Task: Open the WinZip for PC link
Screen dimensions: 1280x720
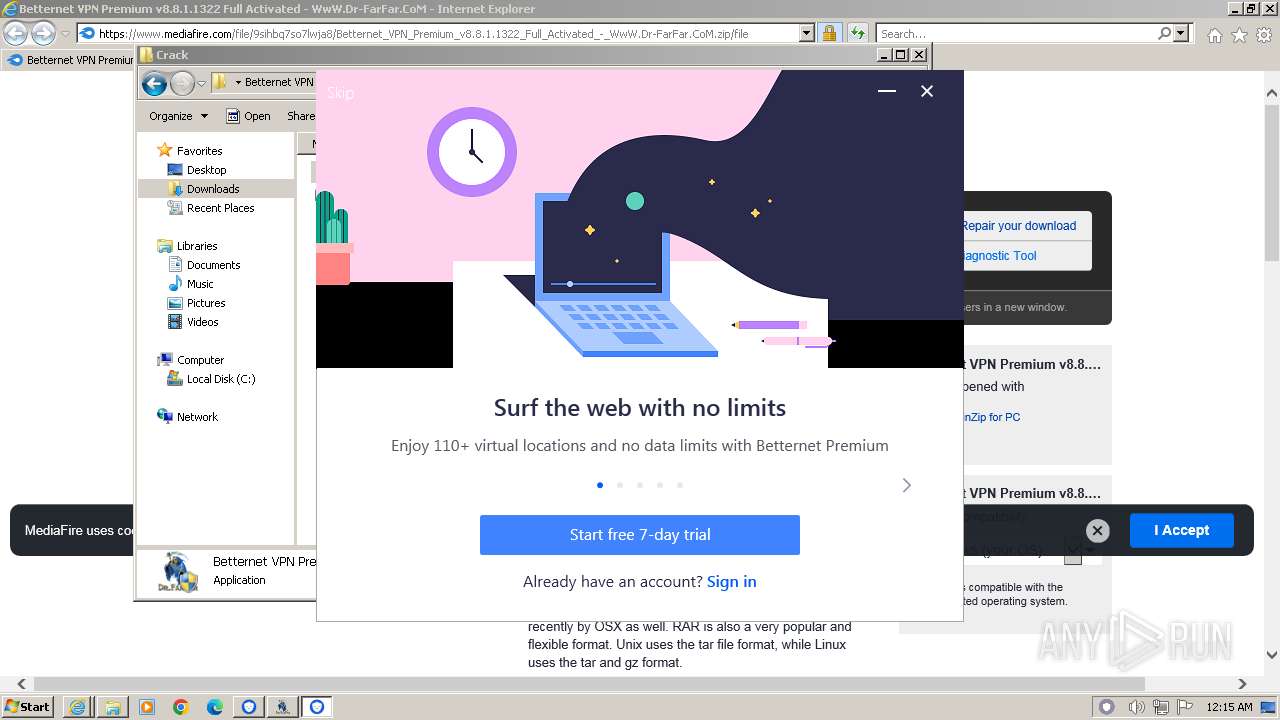Action: (x=991, y=417)
